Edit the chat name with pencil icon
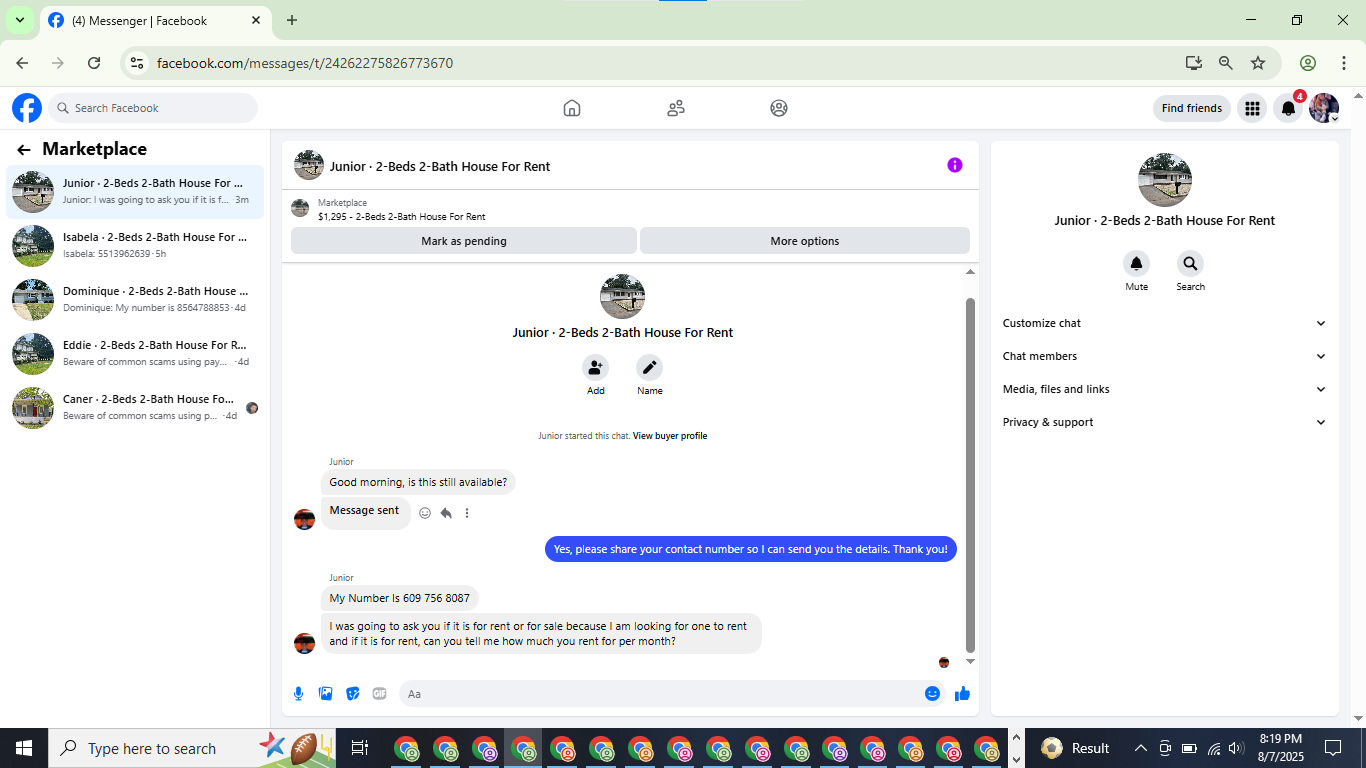 (x=650, y=367)
